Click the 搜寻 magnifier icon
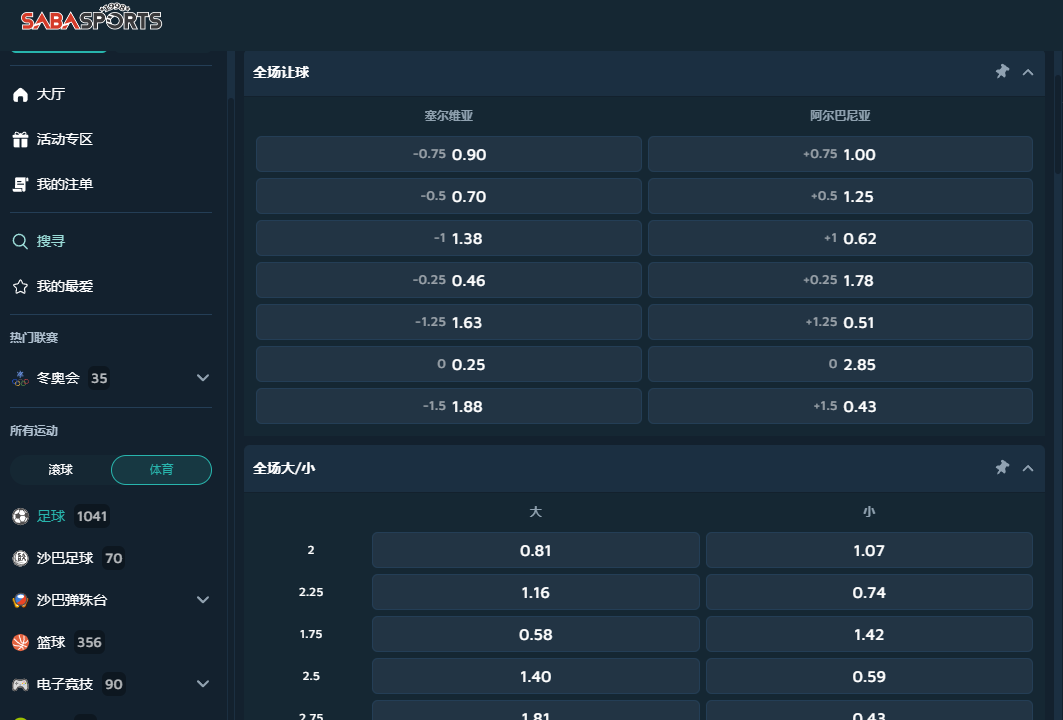Viewport: 1063px width, 720px height. 20,242
